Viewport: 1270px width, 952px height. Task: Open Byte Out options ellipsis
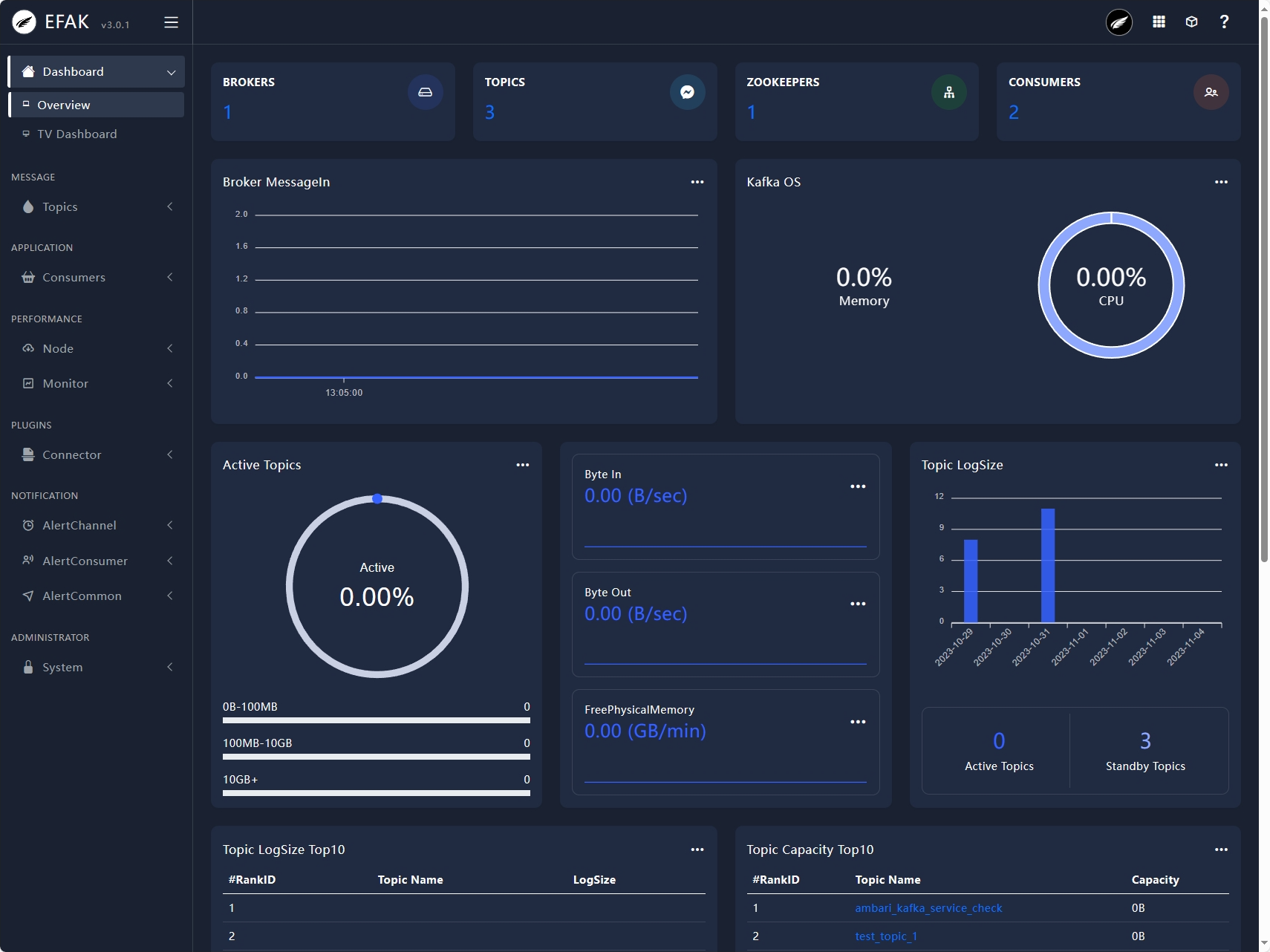pyautogui.click(x=858, y=604)
